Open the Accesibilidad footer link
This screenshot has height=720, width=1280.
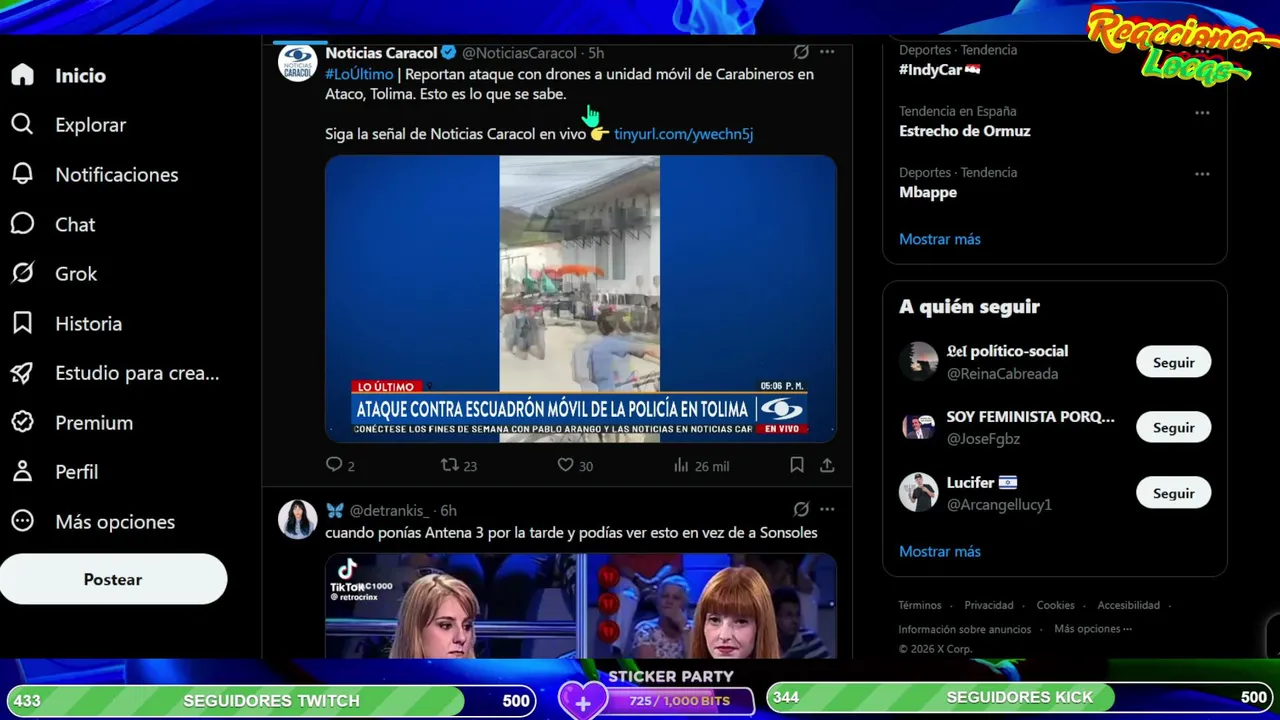(1128, 605)
